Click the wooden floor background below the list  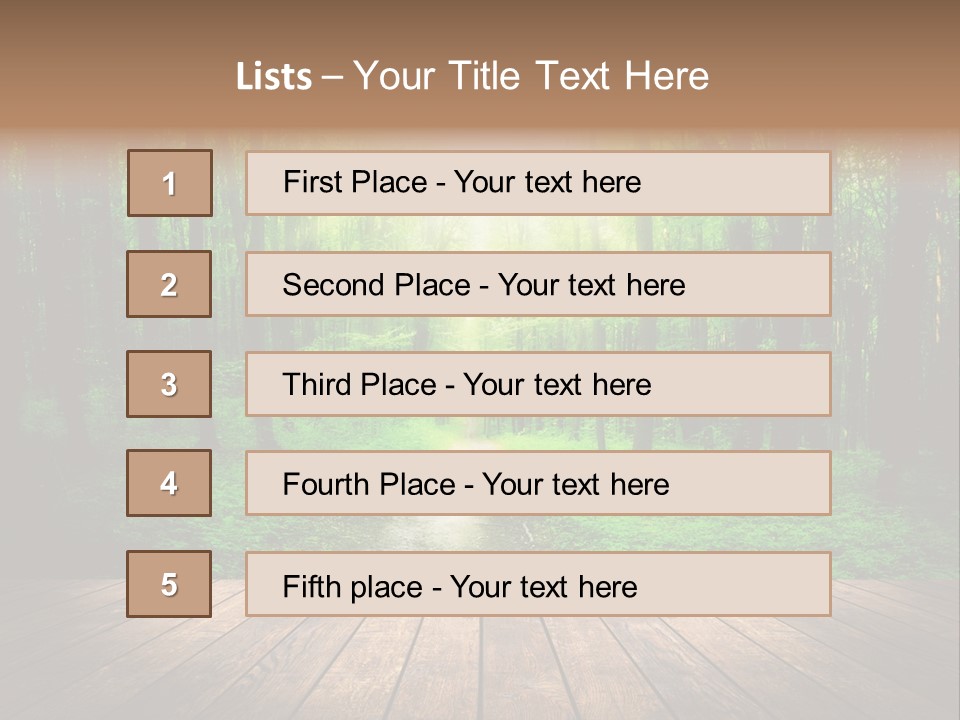479,670
